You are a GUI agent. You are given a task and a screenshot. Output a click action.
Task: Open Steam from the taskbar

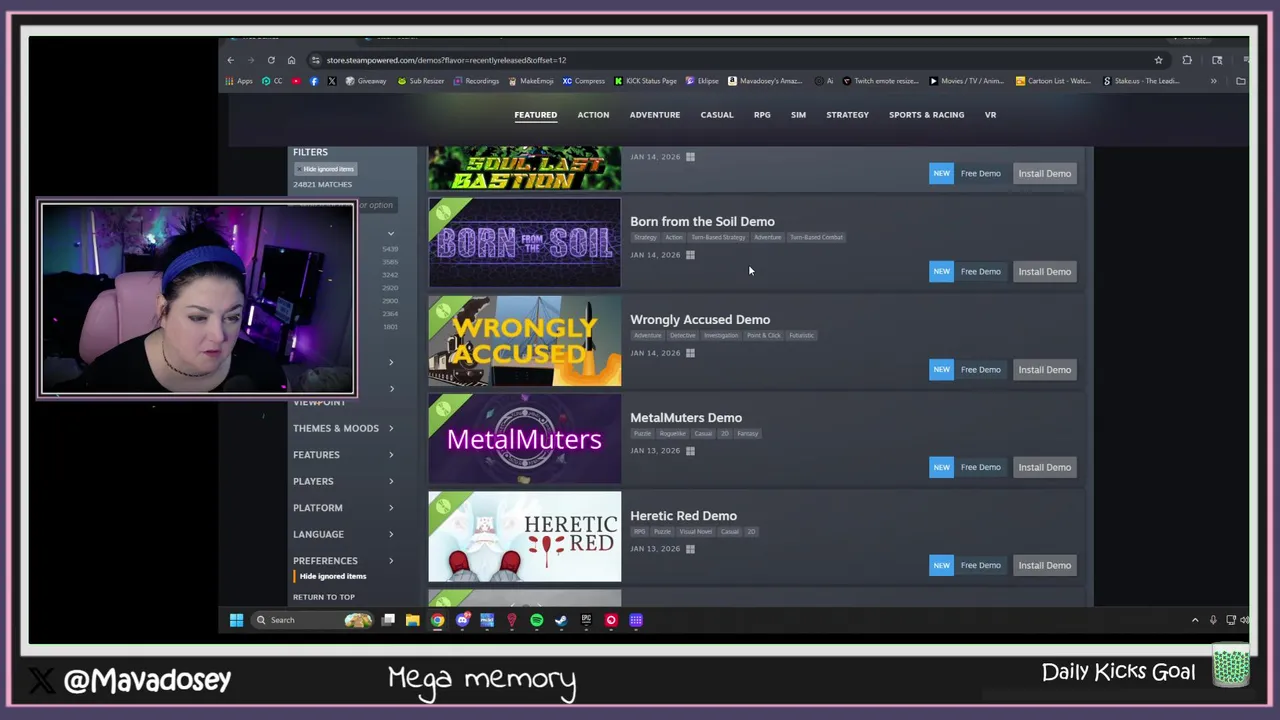[x=561, y=620]
